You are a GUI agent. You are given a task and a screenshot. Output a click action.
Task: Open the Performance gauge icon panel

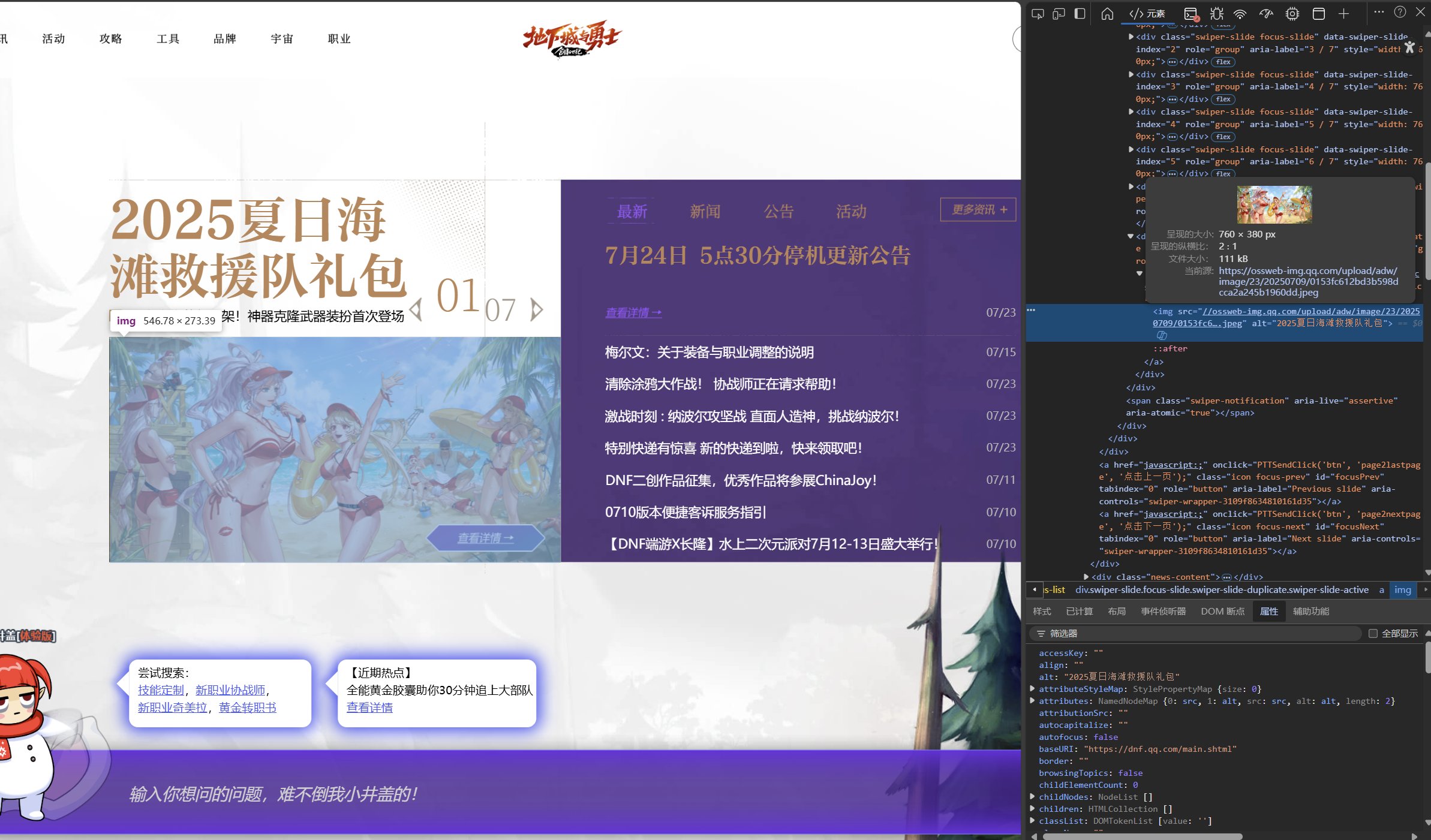click(x=1265, y=14)
